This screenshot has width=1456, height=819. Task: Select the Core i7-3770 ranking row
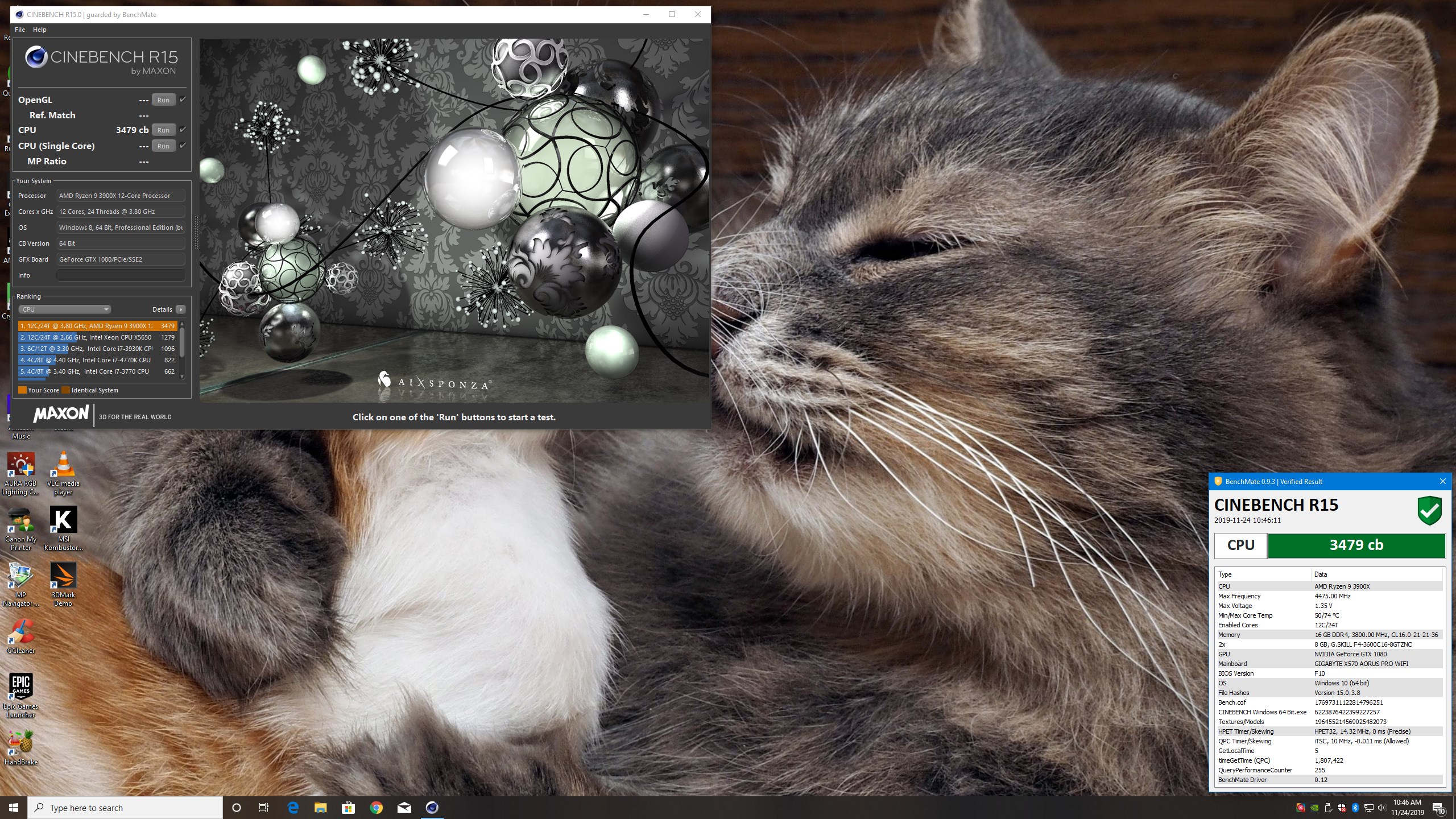click(x=98, y=371)
